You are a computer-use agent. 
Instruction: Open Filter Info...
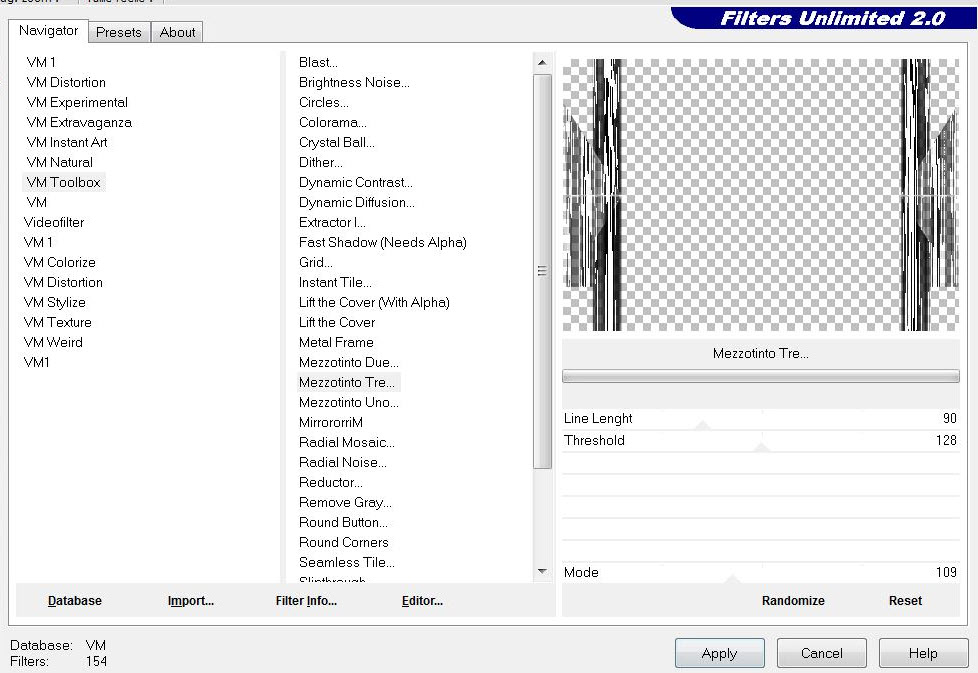coord(306,601)
